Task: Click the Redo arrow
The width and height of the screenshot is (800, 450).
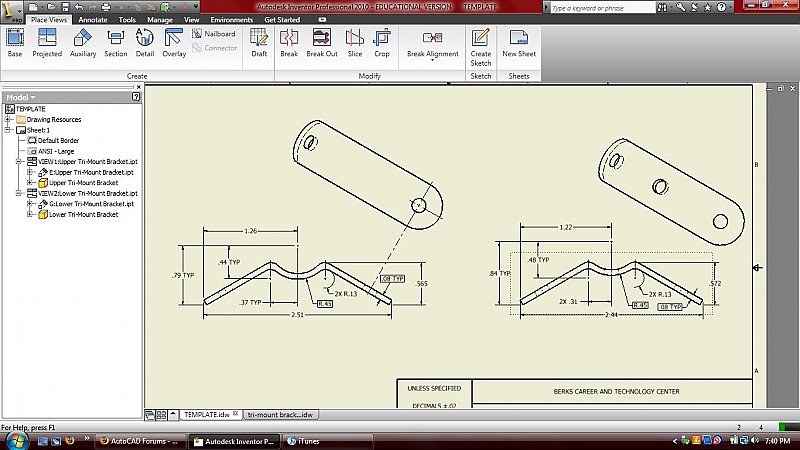Action: (x=92, y=7)
